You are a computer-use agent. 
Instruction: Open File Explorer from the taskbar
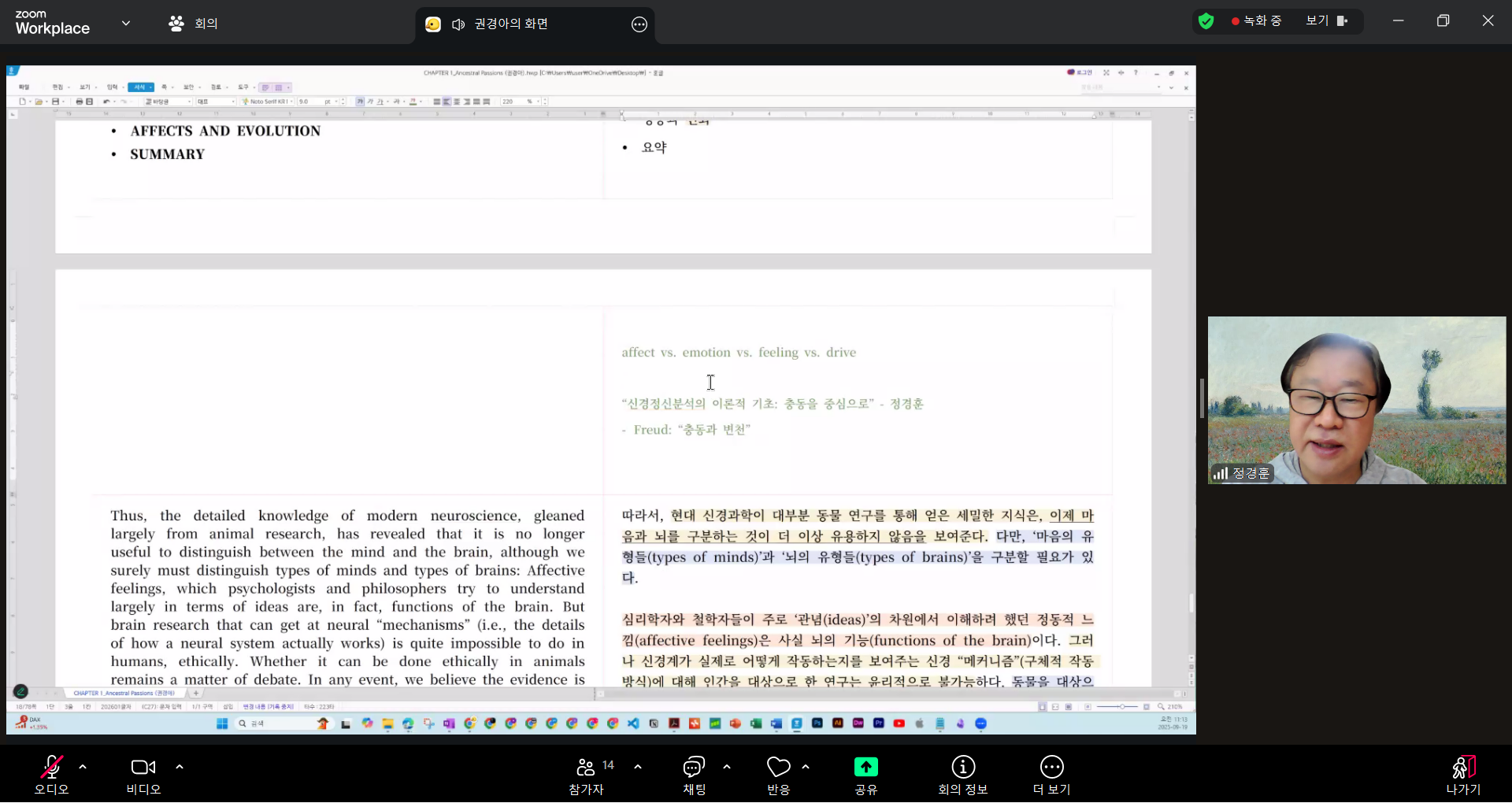tap(388, 723)
